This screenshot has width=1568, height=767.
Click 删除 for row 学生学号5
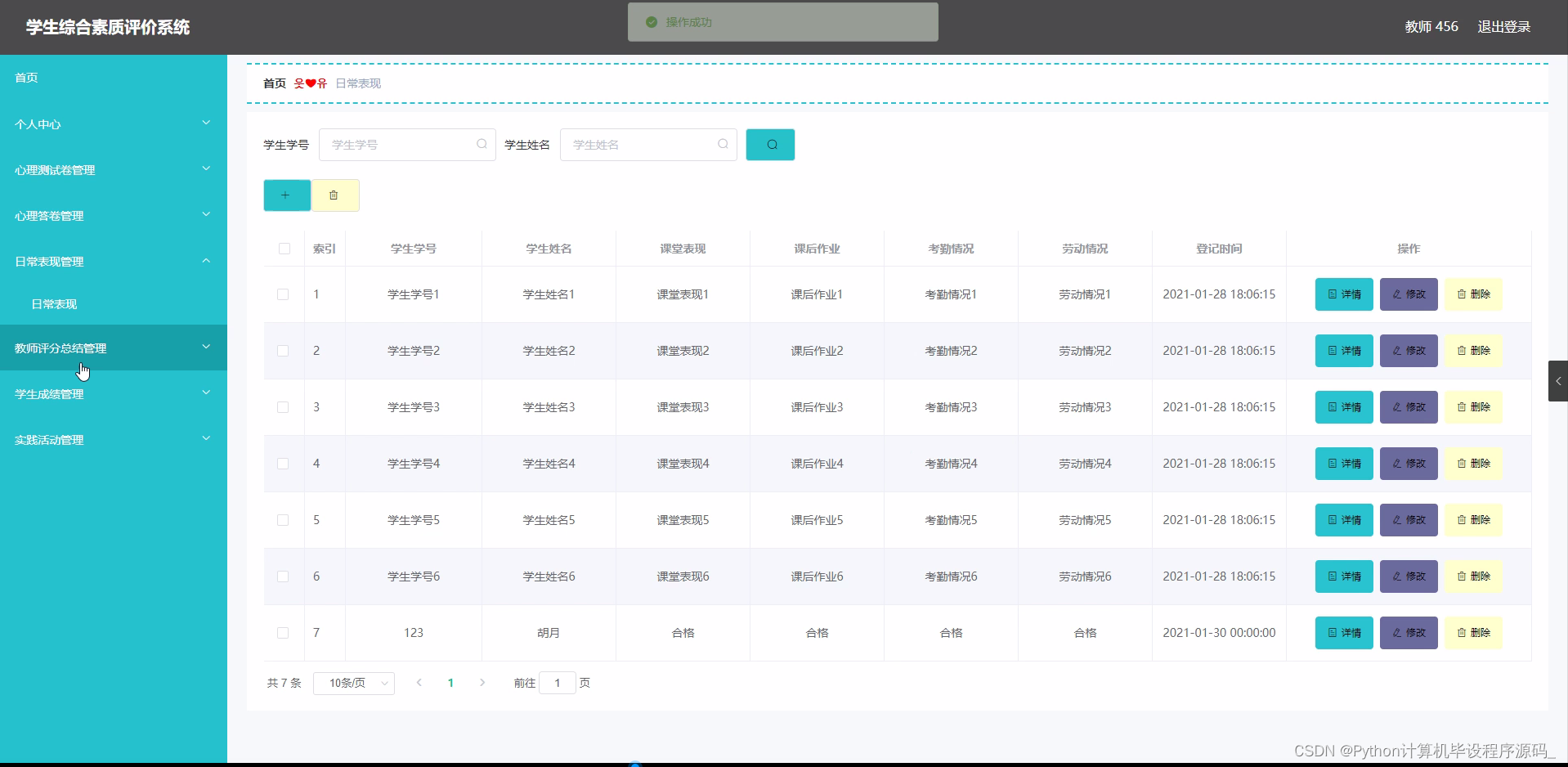pos(1473,520)
